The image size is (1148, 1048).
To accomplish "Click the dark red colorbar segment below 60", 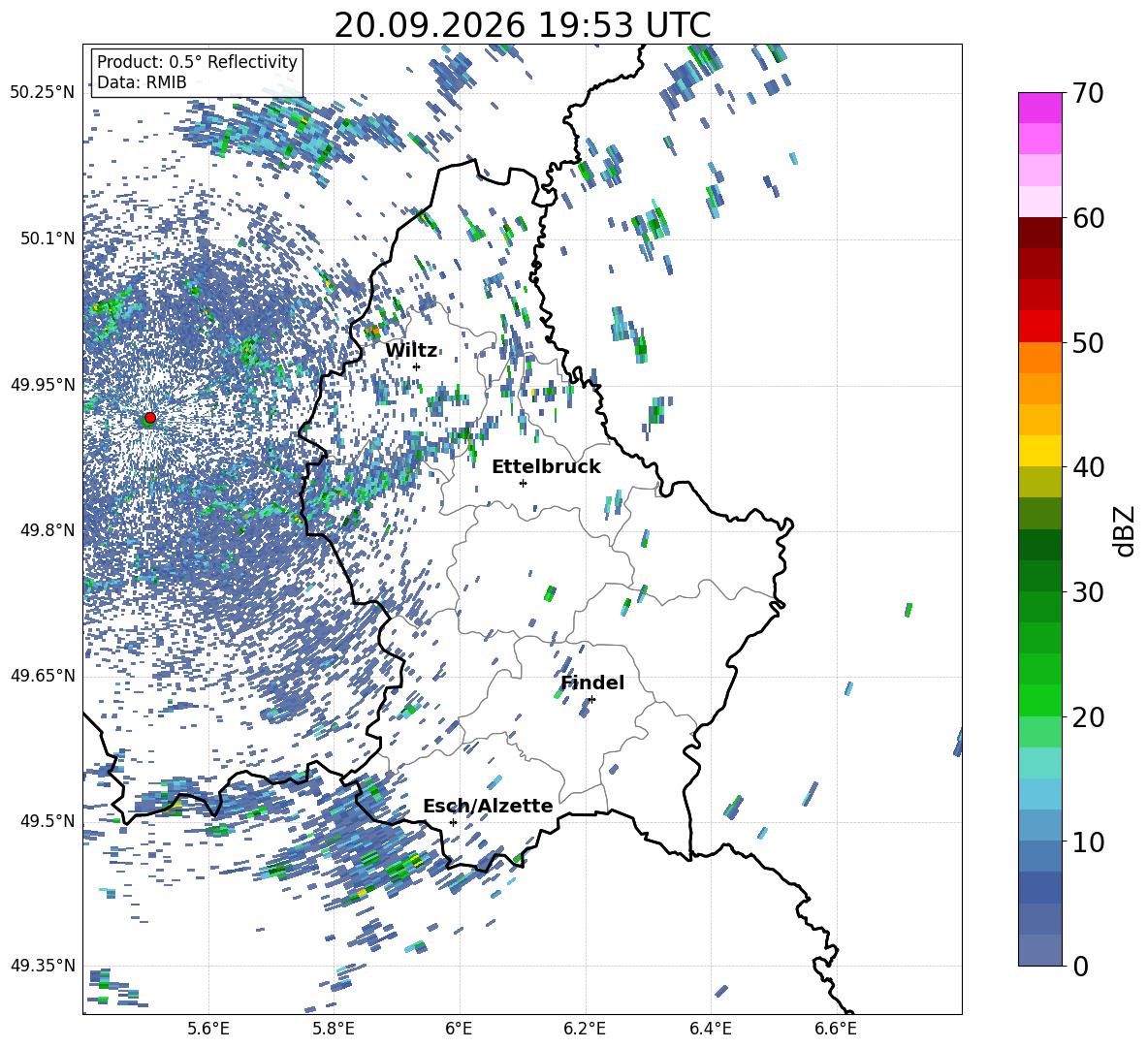I will pos(1040,233).
